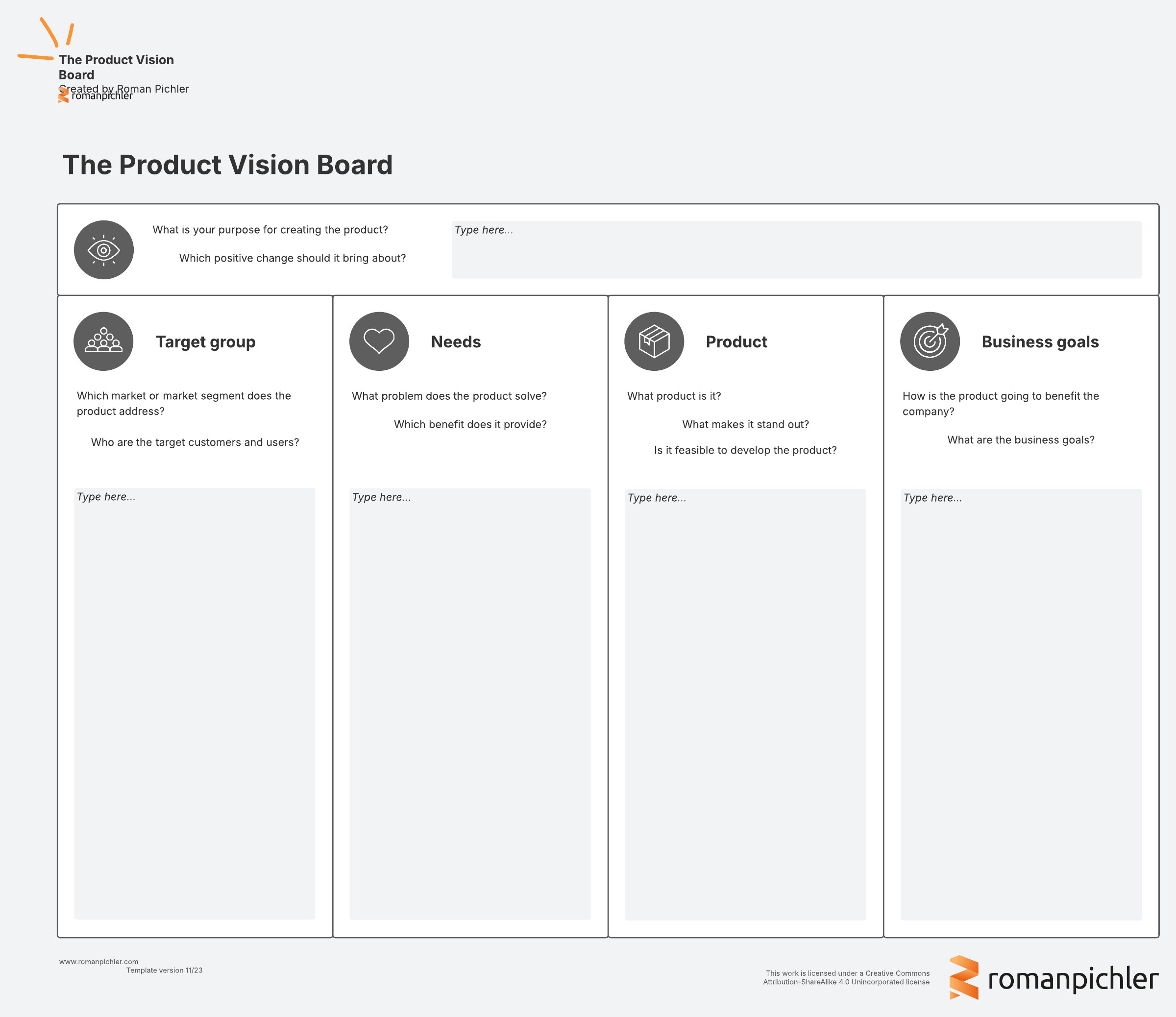Click the Target group text input area

[x=194, y=703]
